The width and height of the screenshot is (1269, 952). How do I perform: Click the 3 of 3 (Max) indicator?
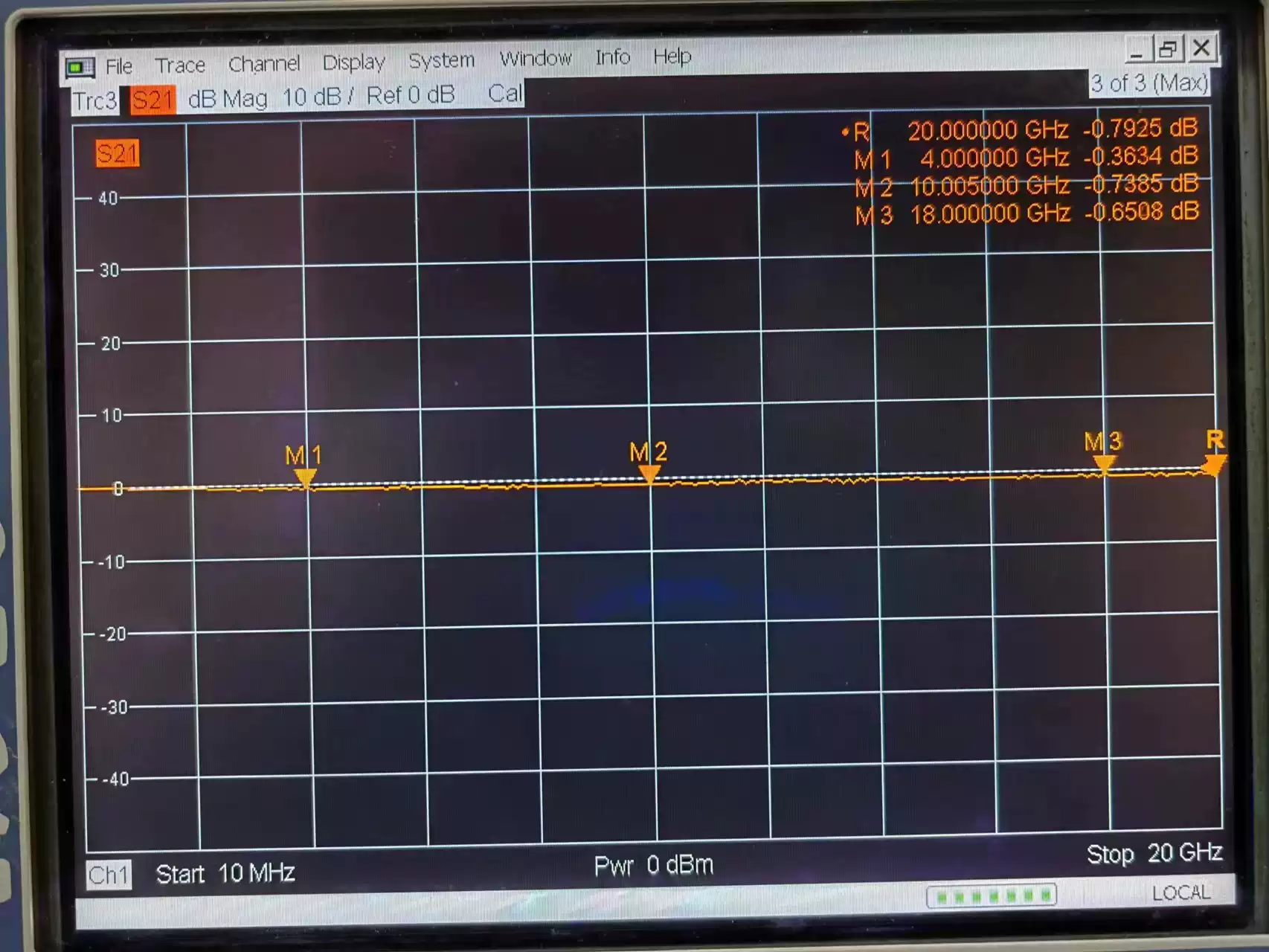(x=1149, y=83)
